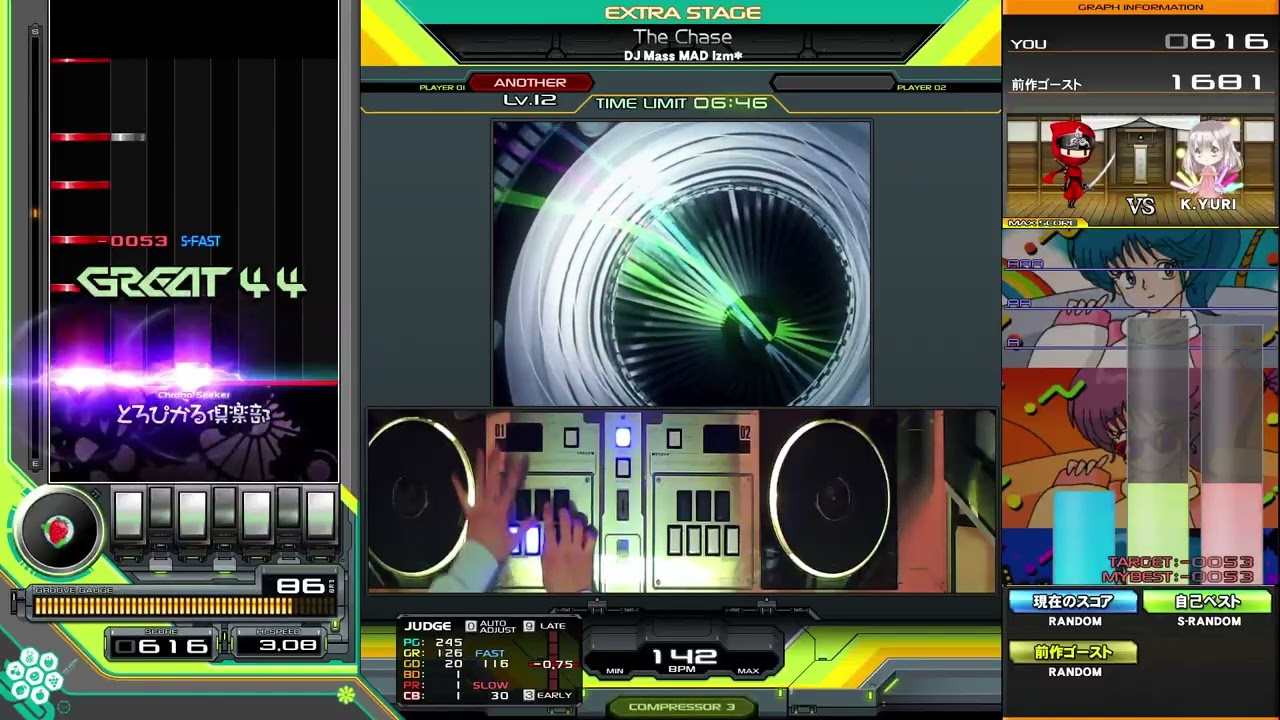Click the FAST 116 count
The height and width of the screenshot is (720, 1280).
coord(491,659)
